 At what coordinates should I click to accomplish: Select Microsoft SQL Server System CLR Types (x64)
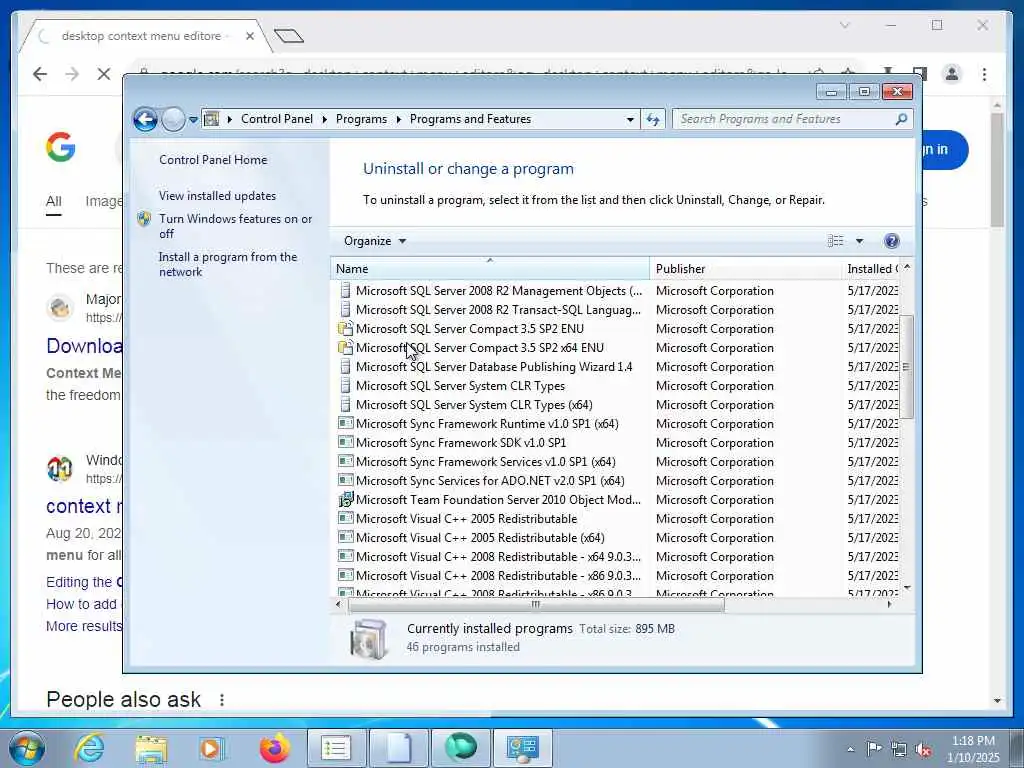(x=474, y=404)
